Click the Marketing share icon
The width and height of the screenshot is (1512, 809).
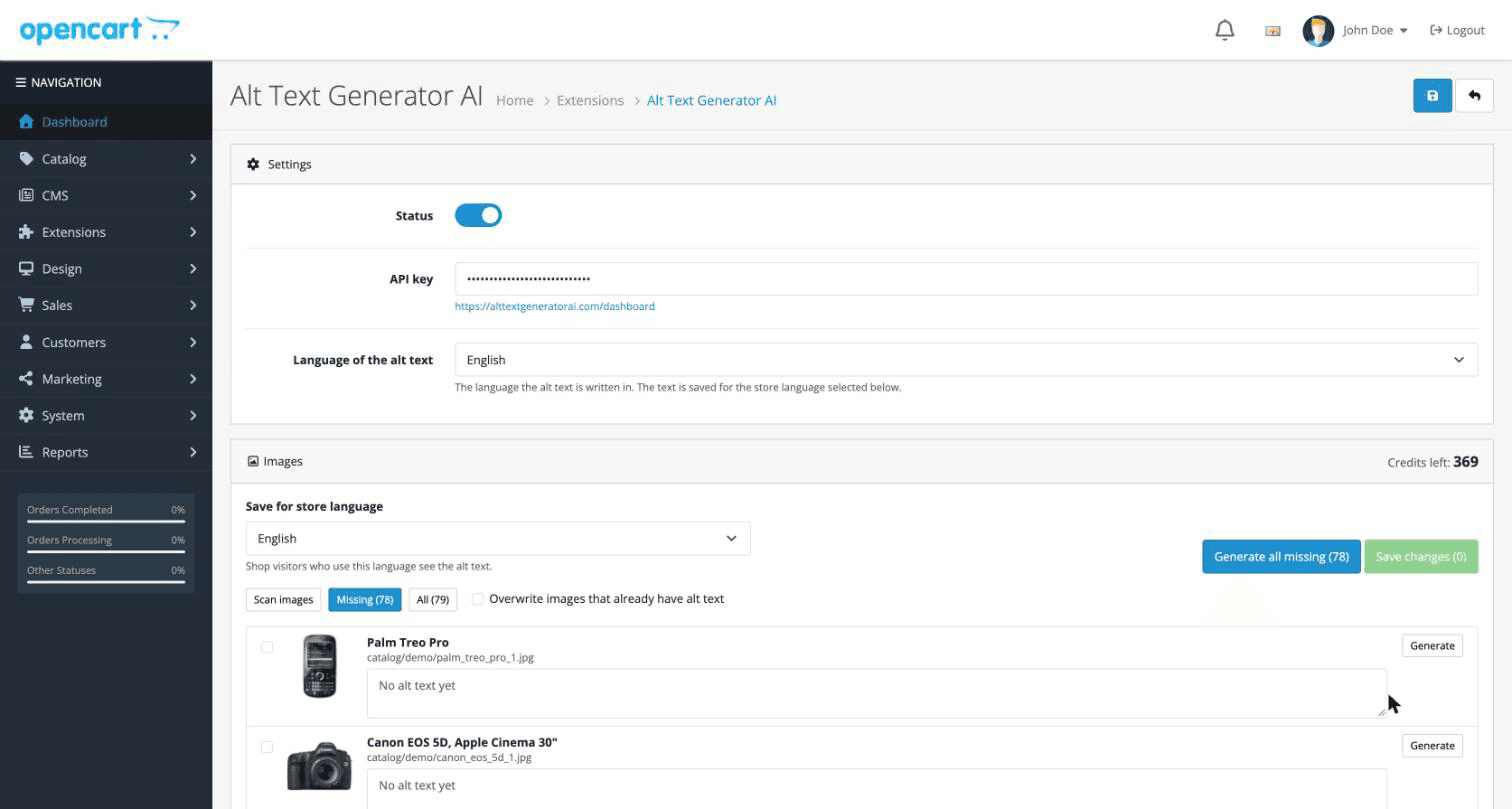pos(26,378)
